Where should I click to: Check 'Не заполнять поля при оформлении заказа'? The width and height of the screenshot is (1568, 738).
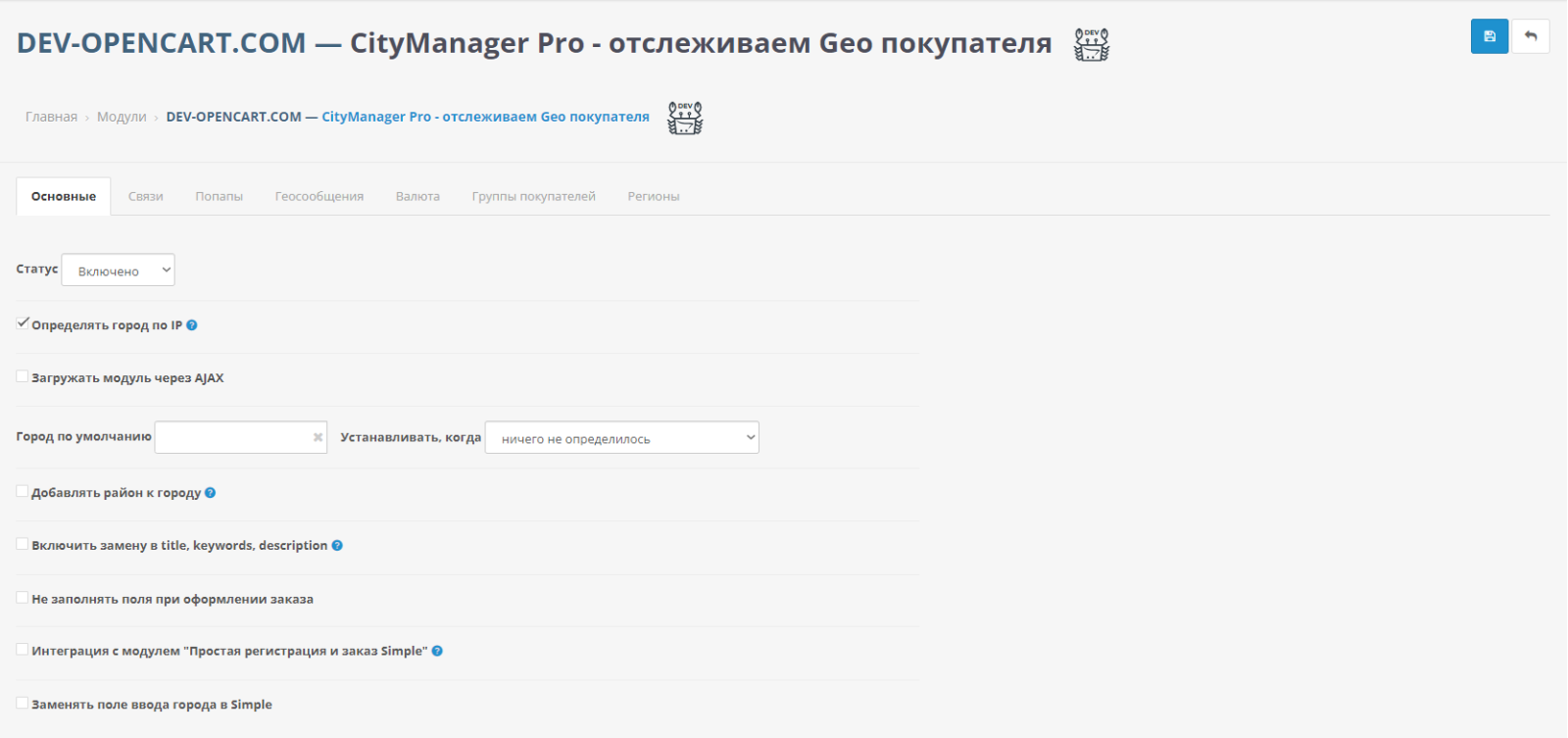coord(23,597)
